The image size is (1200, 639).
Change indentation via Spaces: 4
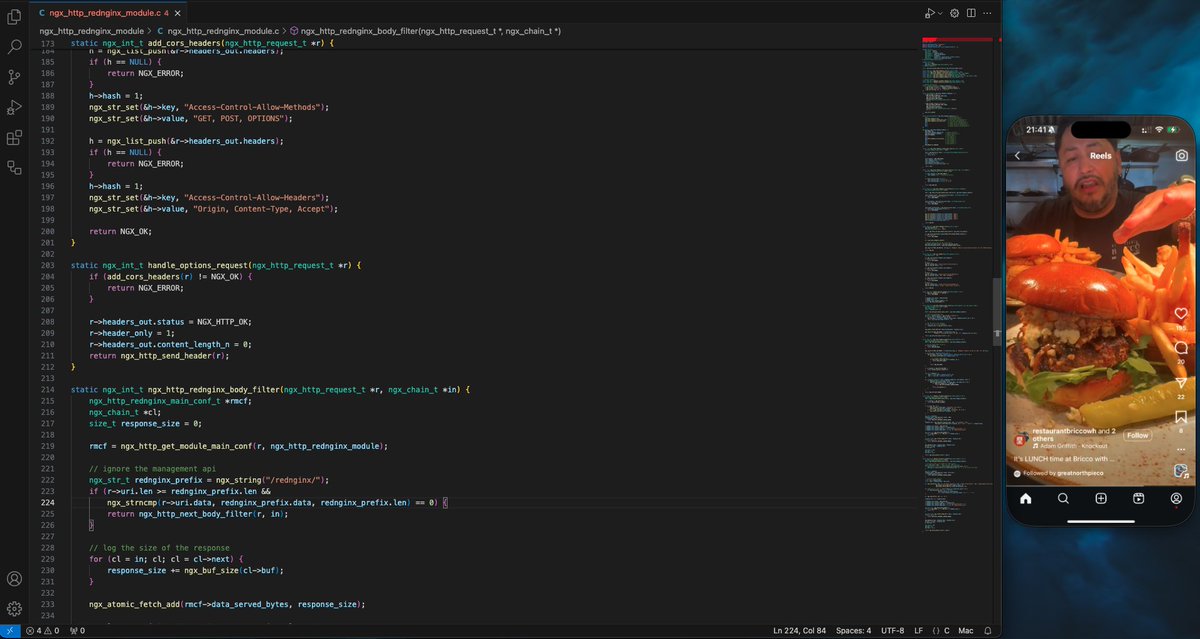pyautogui.click(x=854, y=631)
